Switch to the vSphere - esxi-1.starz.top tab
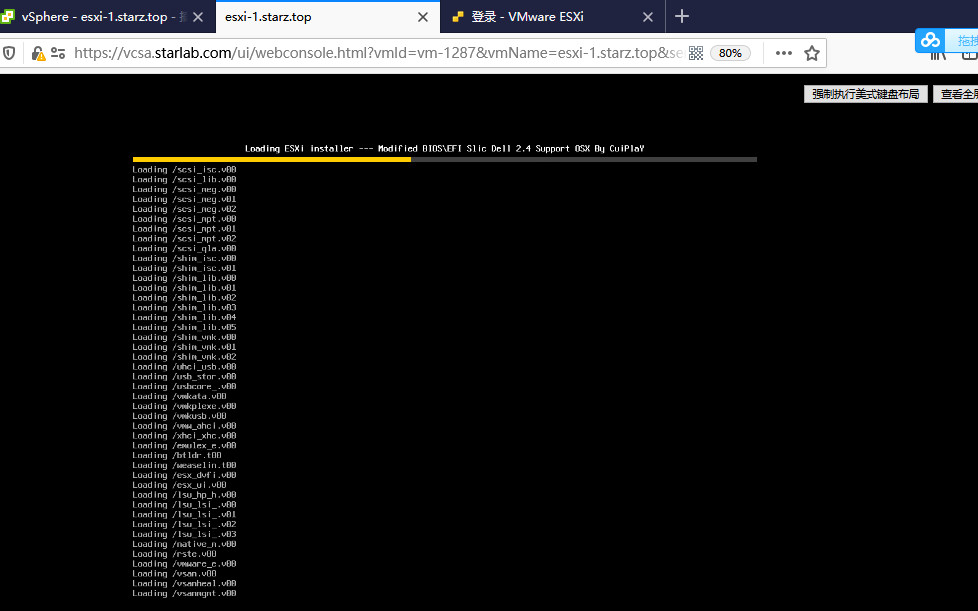The width and height of the screenshot is (978, 611). click(x=107, y=17)
